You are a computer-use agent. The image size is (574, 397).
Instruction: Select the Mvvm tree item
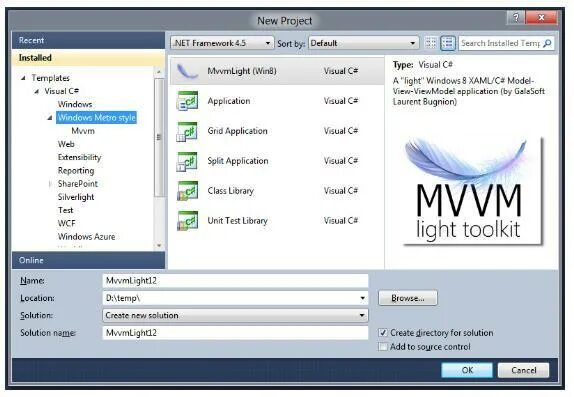83,131
